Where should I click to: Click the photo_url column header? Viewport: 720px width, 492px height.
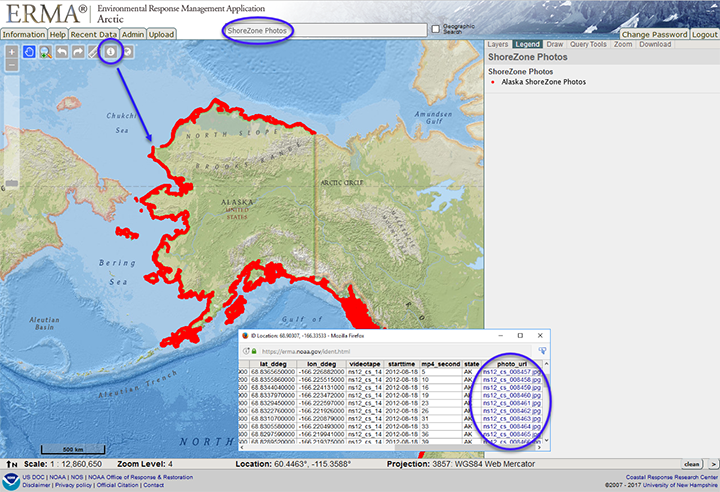point(512,364)
